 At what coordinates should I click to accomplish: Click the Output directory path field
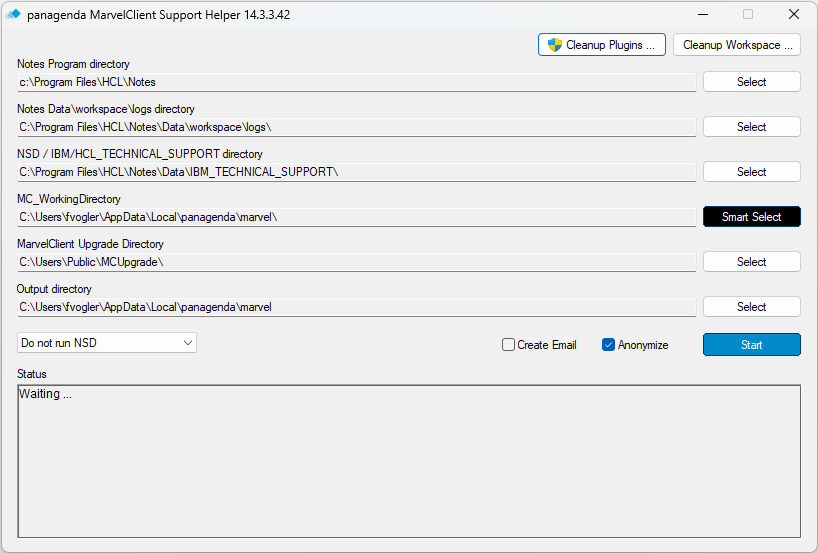point(357,307)
